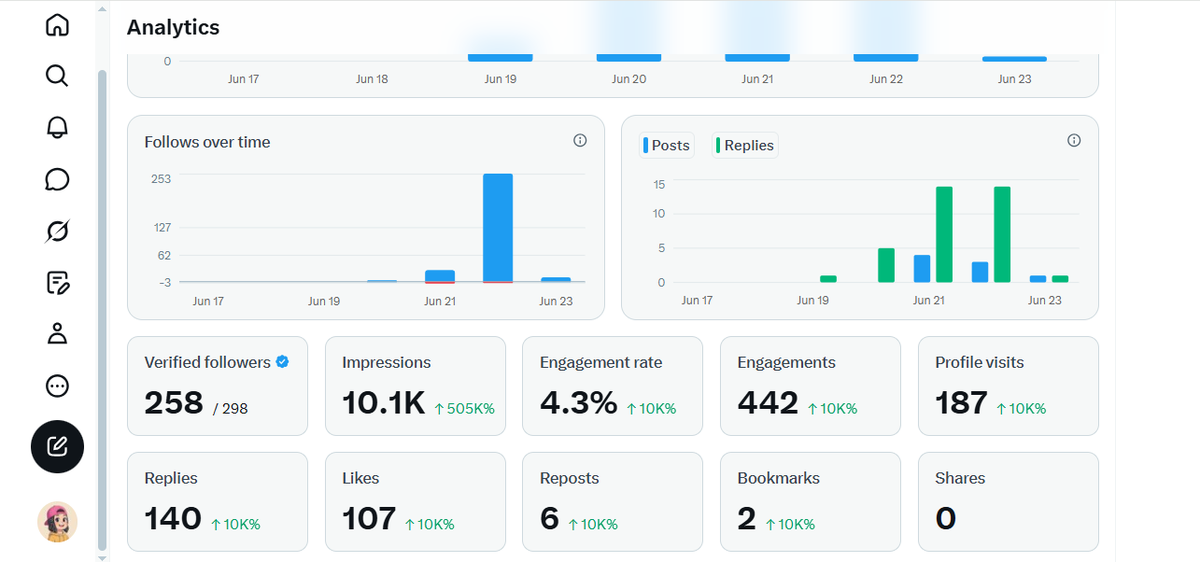Click the Jun 21 blue bar in Follows chart

pos(440,276)
